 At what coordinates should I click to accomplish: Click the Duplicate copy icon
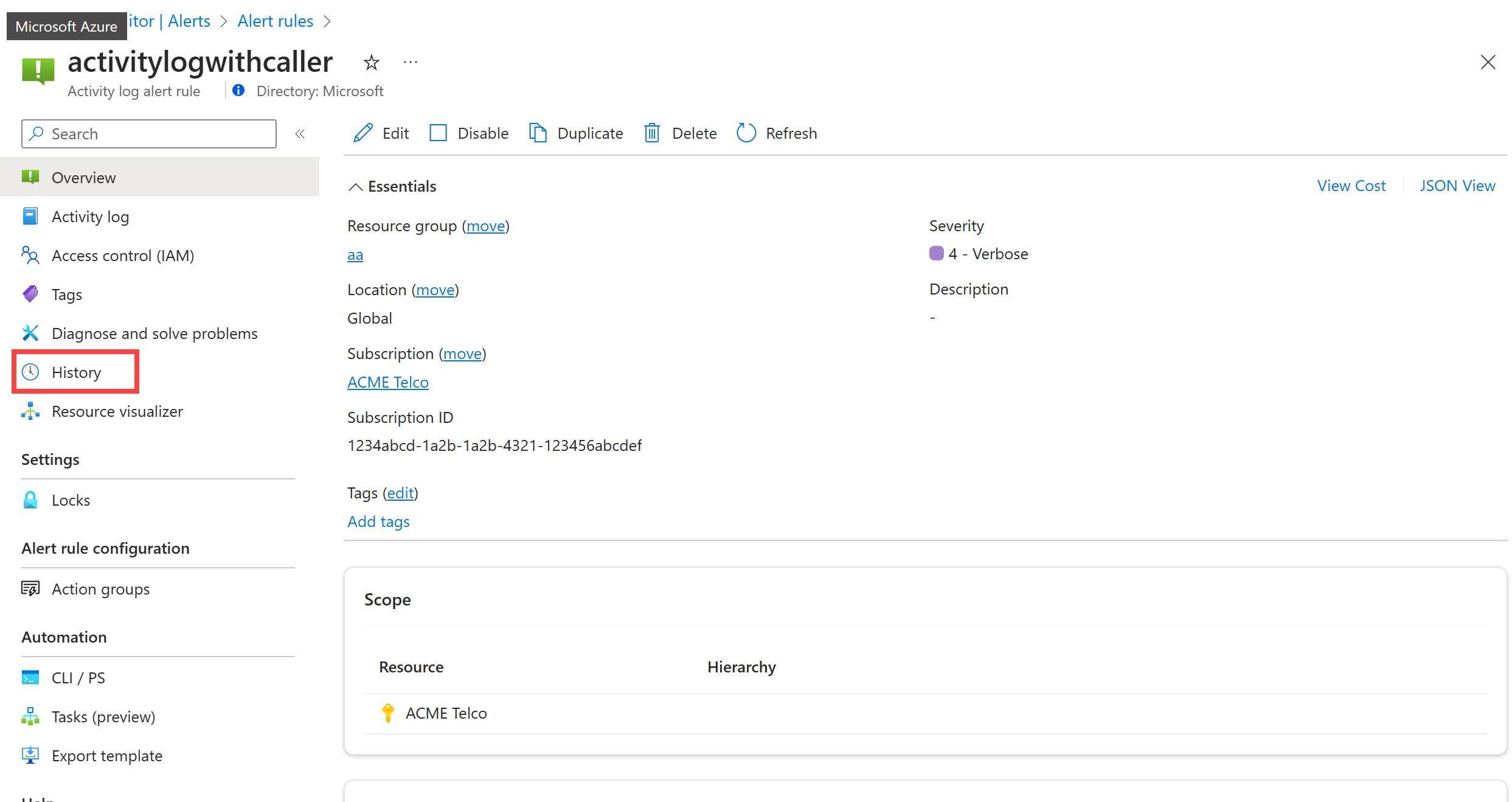point(538,133)
